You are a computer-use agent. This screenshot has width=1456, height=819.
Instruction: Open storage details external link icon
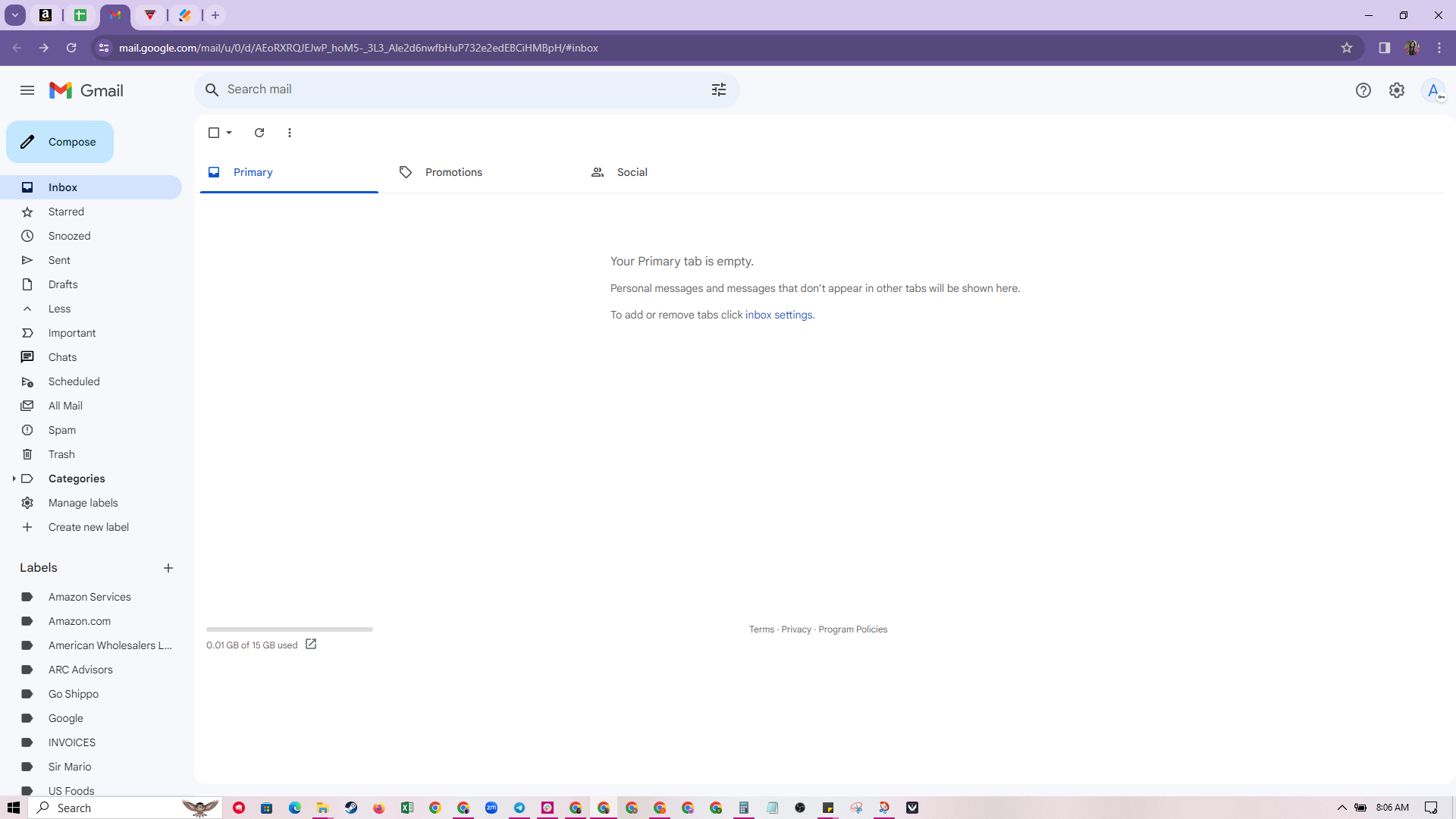(x=311, y=645)
